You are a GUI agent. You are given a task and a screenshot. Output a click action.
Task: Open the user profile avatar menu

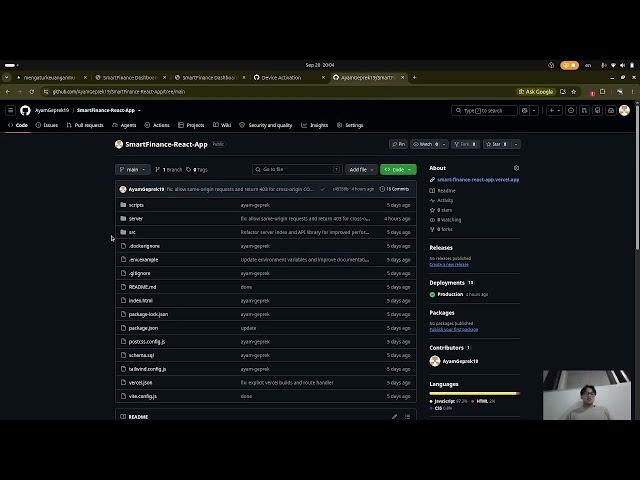click(x=624, y=110)
